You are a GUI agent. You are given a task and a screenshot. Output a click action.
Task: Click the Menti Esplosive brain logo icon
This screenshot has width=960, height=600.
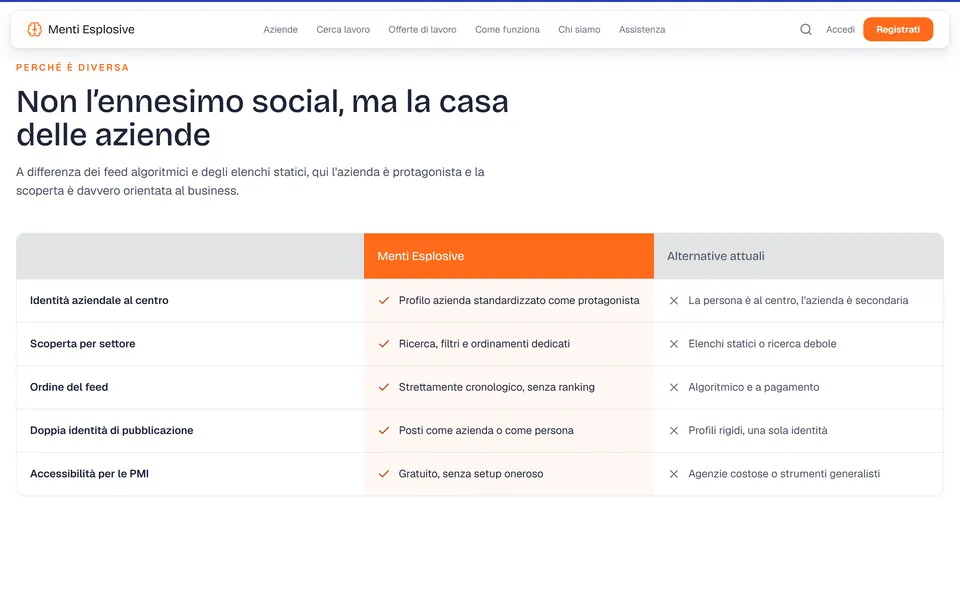pyautogui.click(x=34, y=29)
